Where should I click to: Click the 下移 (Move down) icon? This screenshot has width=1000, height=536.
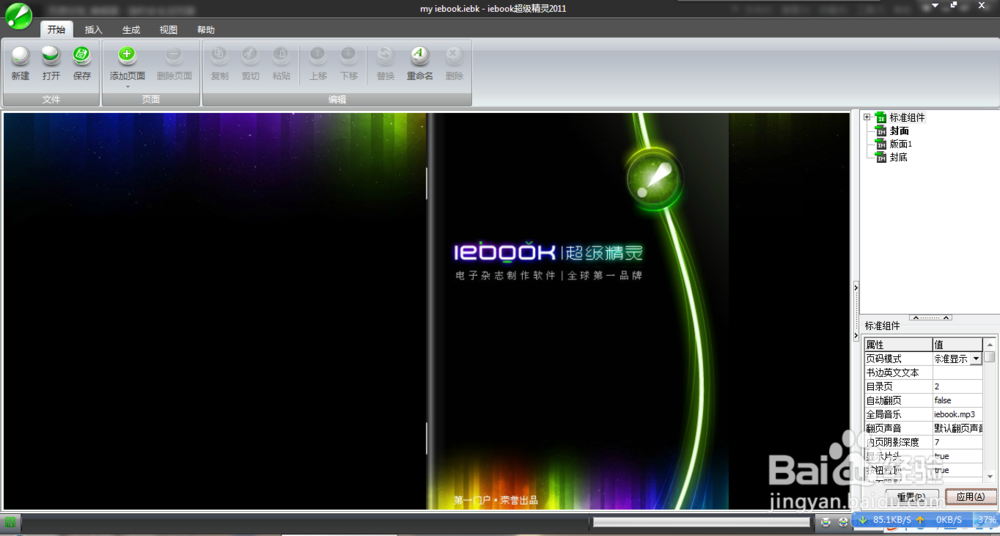[349, 56]
